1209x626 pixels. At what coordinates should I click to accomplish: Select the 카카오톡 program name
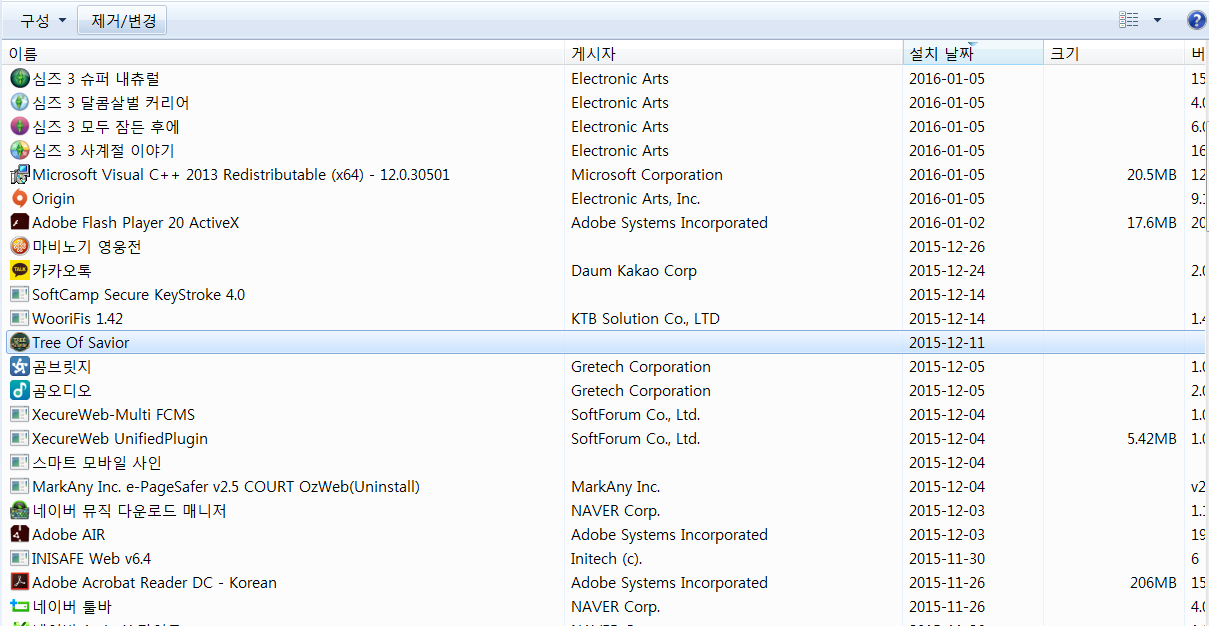click(x=62, y=270)
